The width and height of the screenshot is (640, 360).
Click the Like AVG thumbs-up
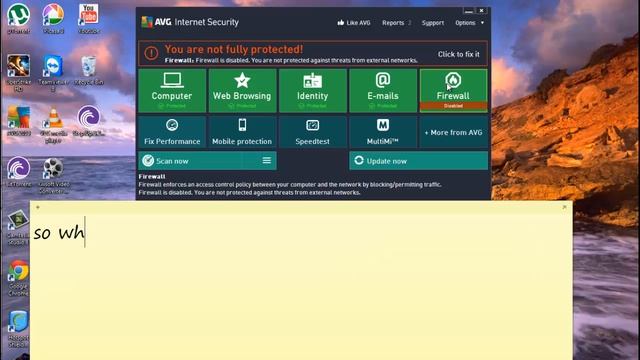[x=354, y=23]
